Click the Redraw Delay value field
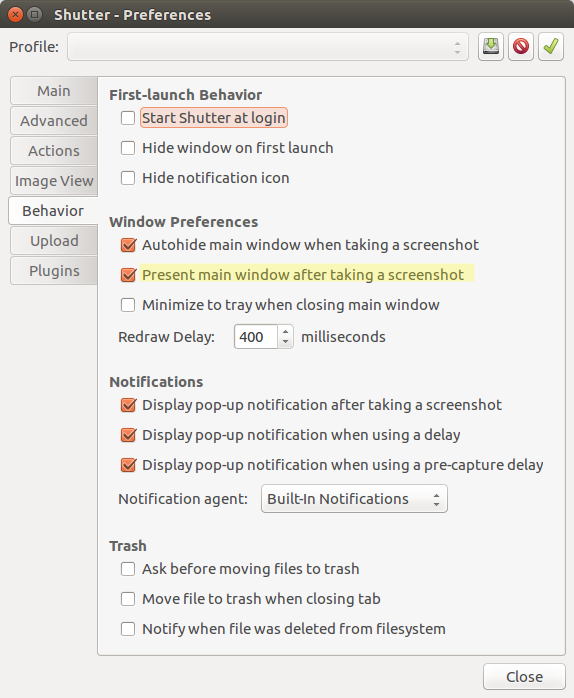The height and width of the screenshot is (698, 574). [256, 337]
